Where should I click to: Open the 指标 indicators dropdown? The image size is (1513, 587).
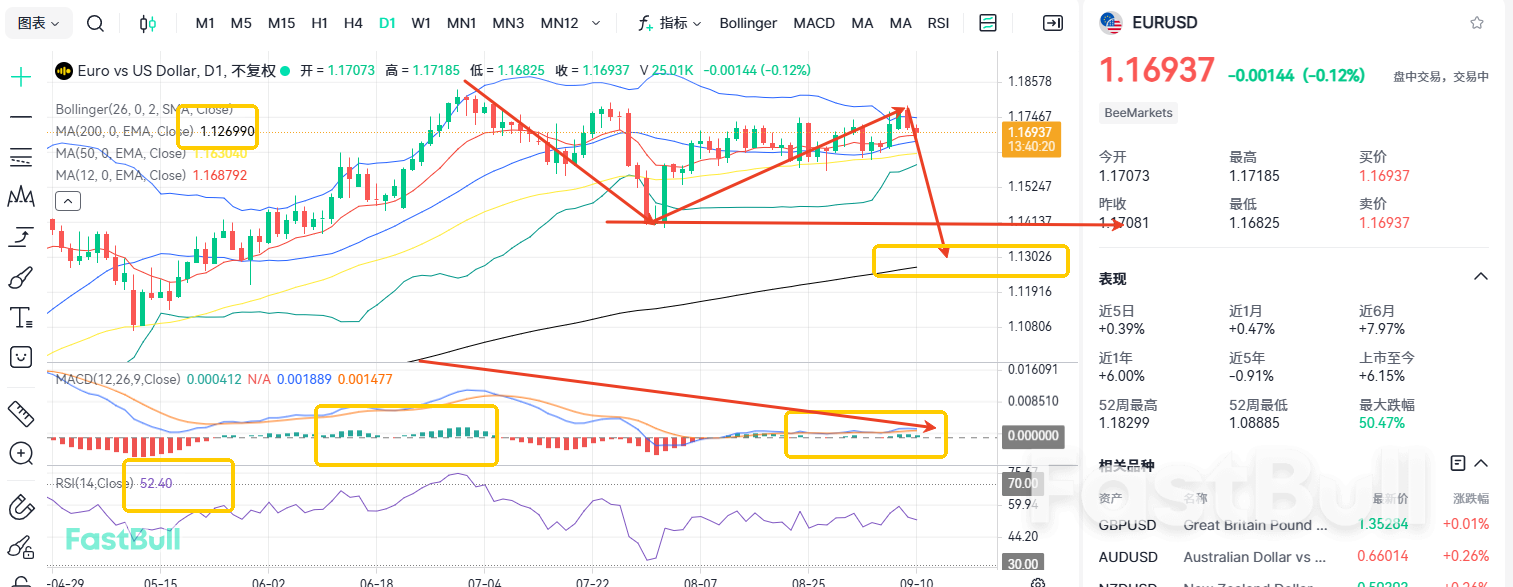coord(670,23)
